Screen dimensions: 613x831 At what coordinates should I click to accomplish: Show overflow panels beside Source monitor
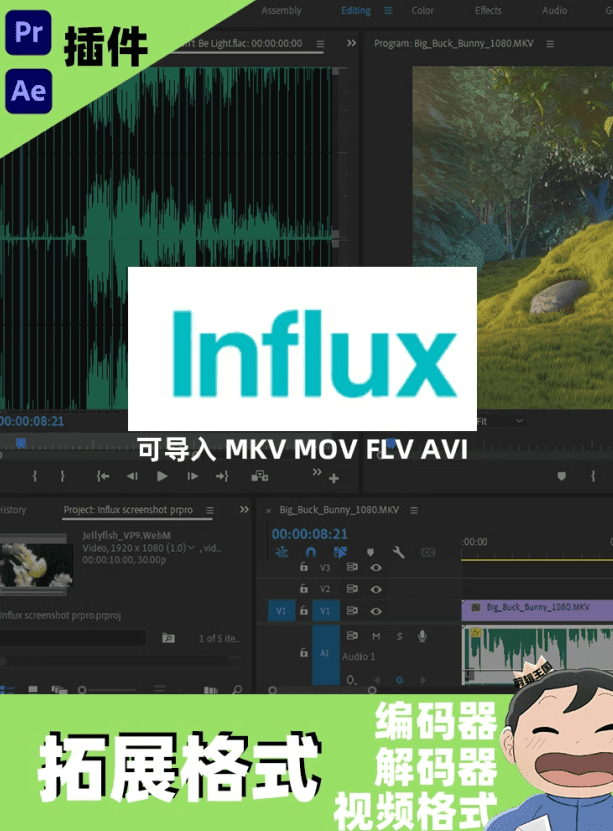tap(351, 43)
